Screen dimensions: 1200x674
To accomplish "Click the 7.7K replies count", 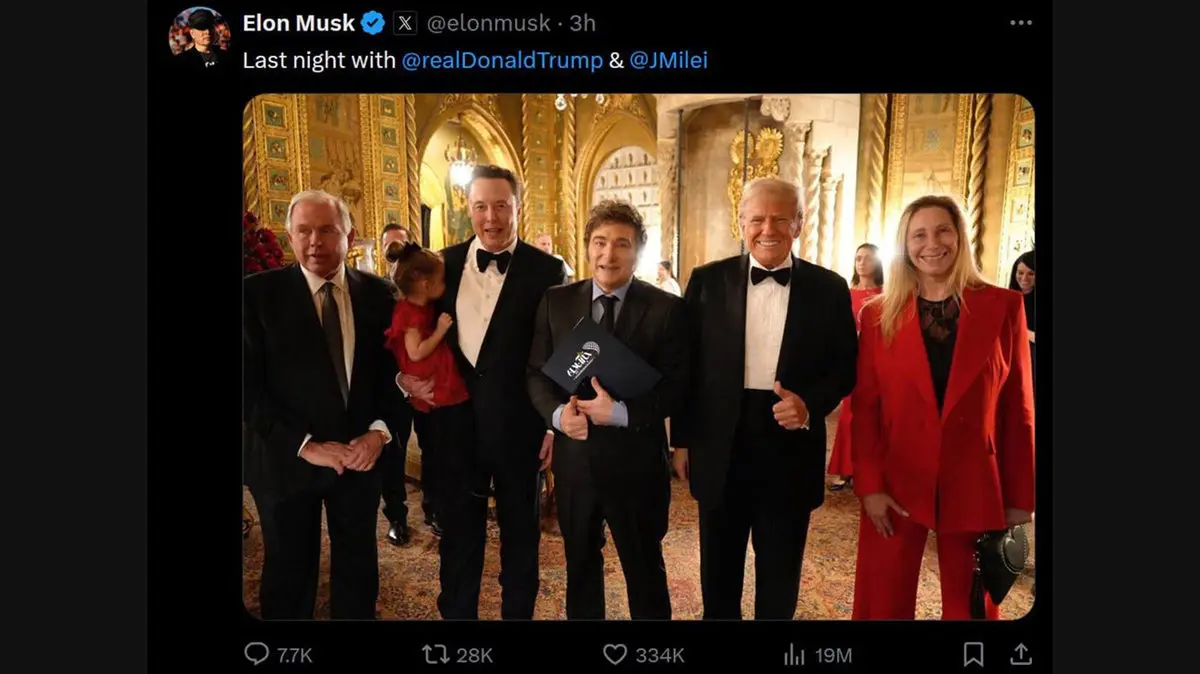I will click(x=295, y=655).
